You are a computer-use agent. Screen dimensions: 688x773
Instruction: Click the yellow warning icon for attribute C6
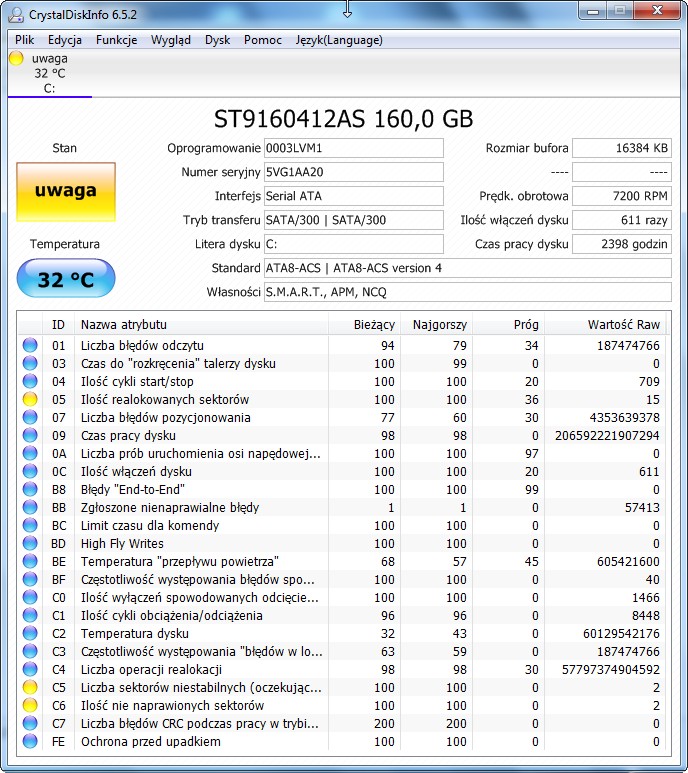[x=30, y=705]
